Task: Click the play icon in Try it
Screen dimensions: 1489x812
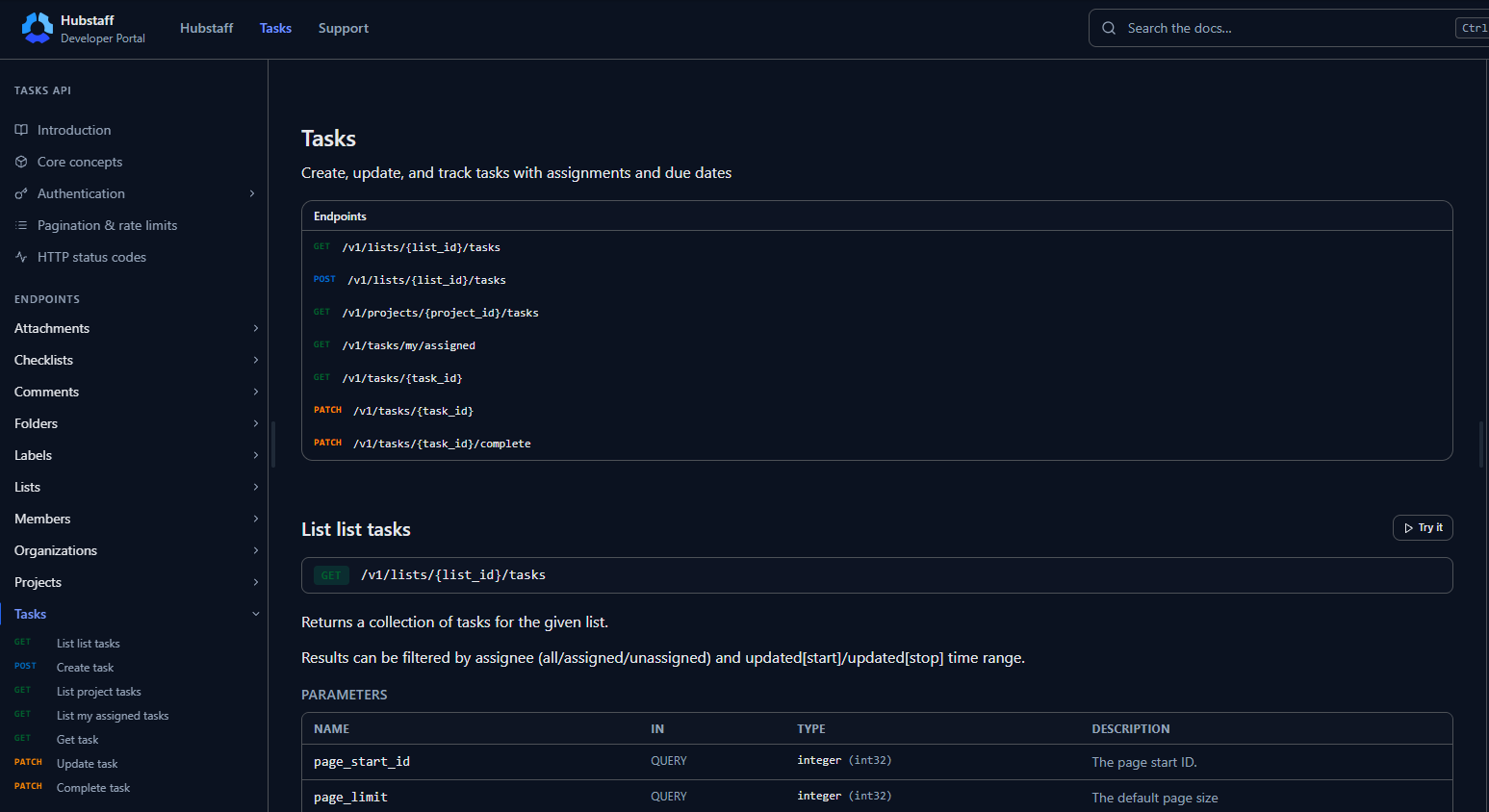Action: coord(1409,528)
